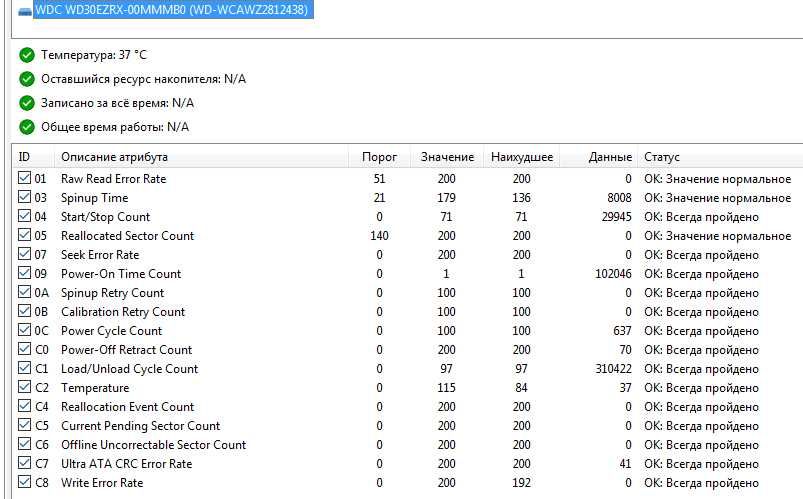Click the Power Cycle Count attribute name

[112, 330]
